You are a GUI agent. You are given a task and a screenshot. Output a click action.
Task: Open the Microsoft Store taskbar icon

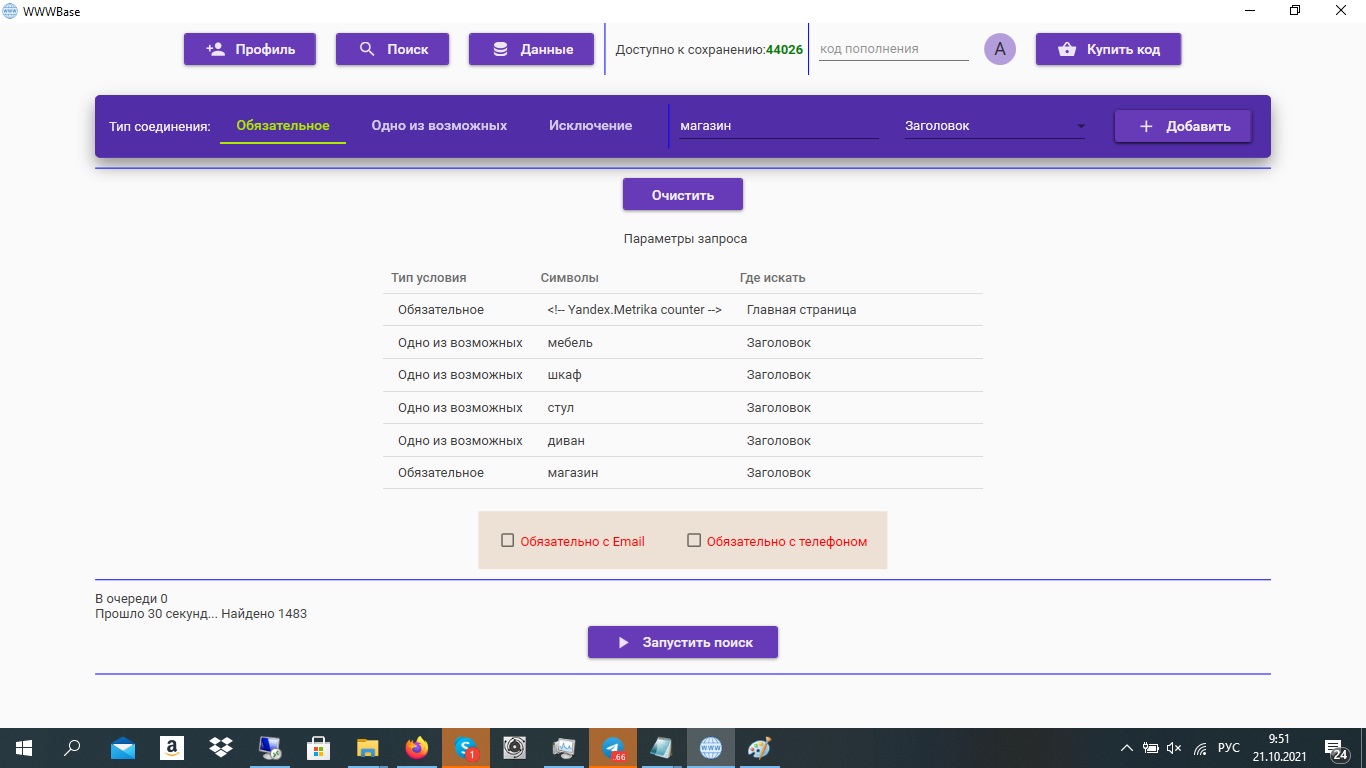coord(319,748)
